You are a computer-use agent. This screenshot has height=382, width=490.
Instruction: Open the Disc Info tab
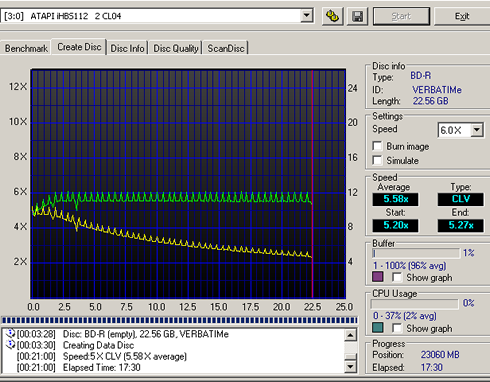[127, 48]
